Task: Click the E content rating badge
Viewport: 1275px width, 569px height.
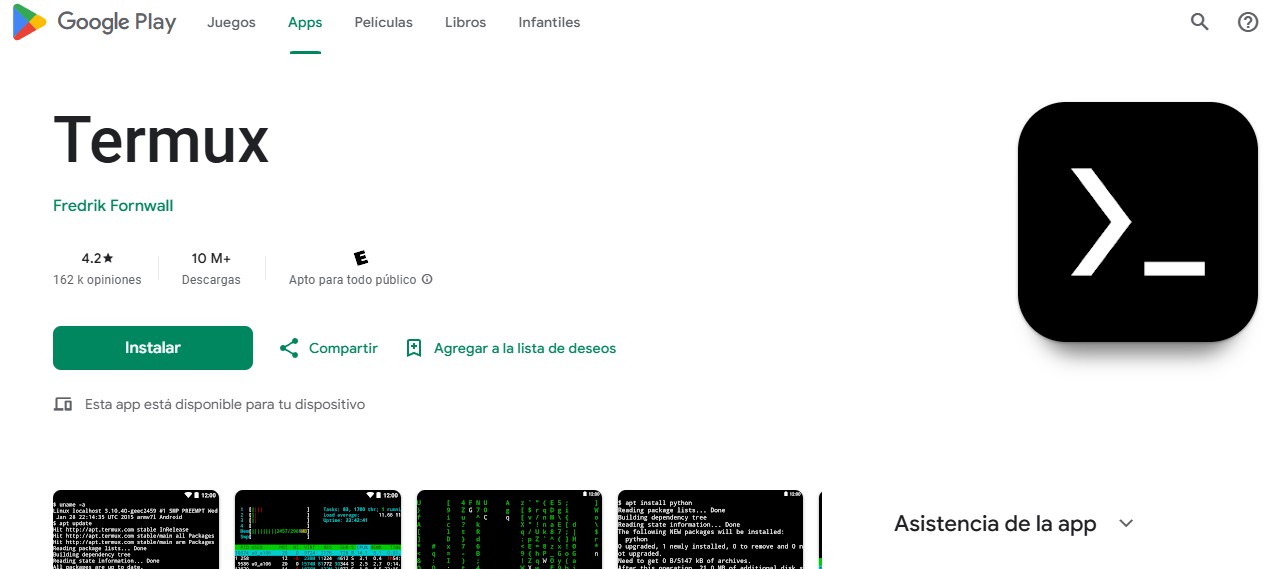Action: click(x=361, y=258)
